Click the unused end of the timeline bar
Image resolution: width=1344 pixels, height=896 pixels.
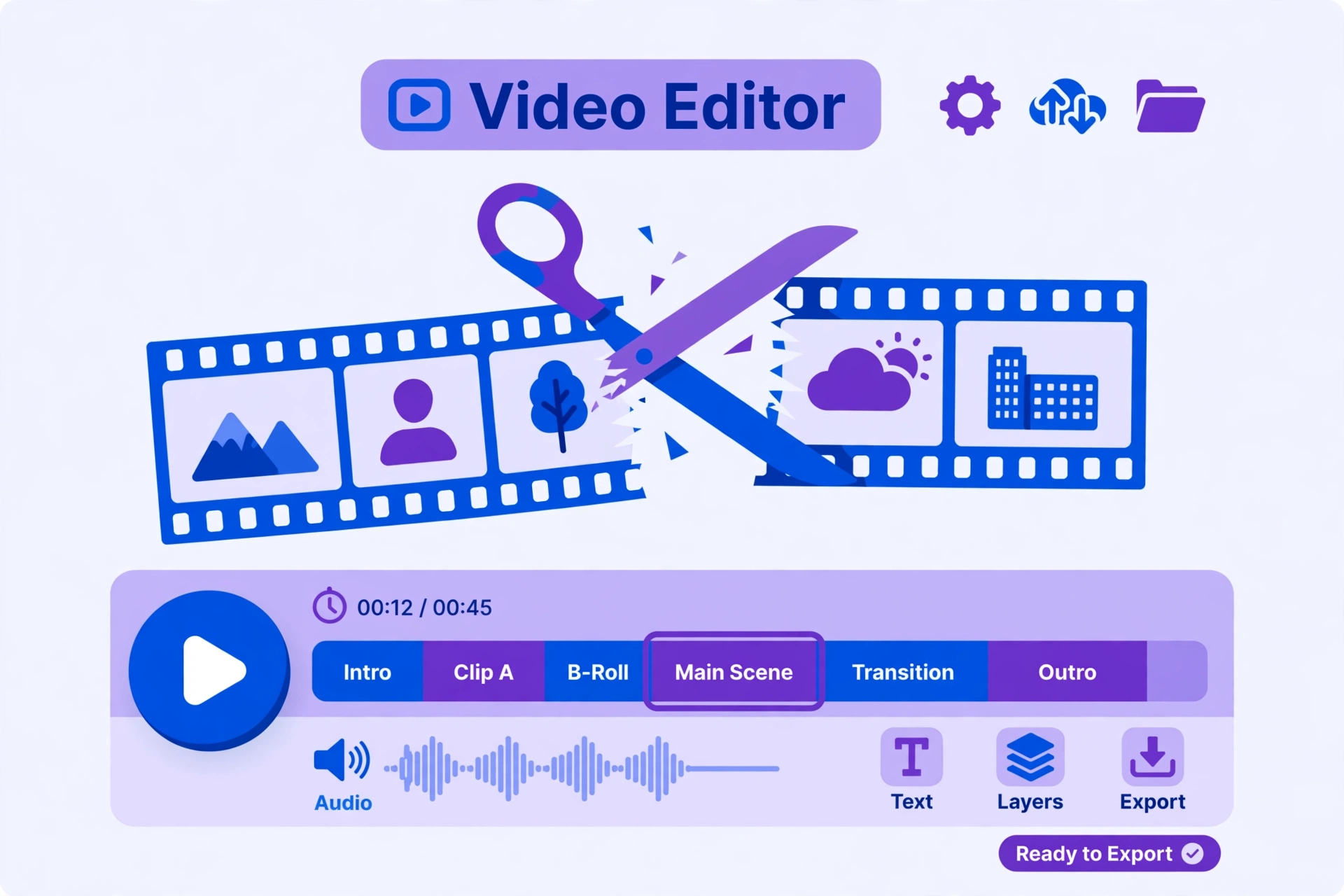pyautogui.click(x=1177, y=671)
